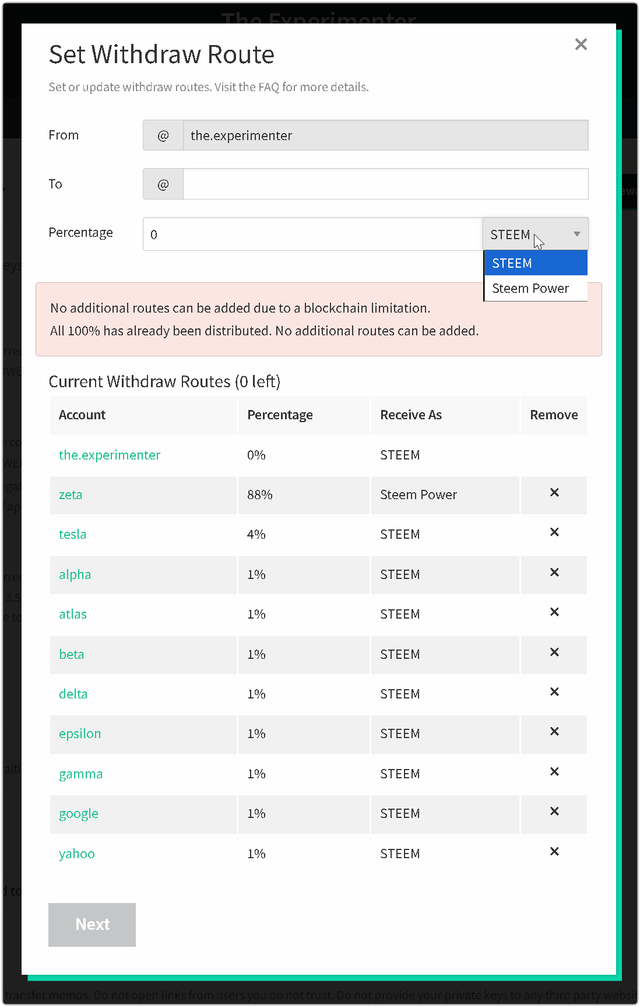The image size is (640, 1007).
Task: Close the Set Withdraw Route dialog
Action: click(x=581, y=45)
